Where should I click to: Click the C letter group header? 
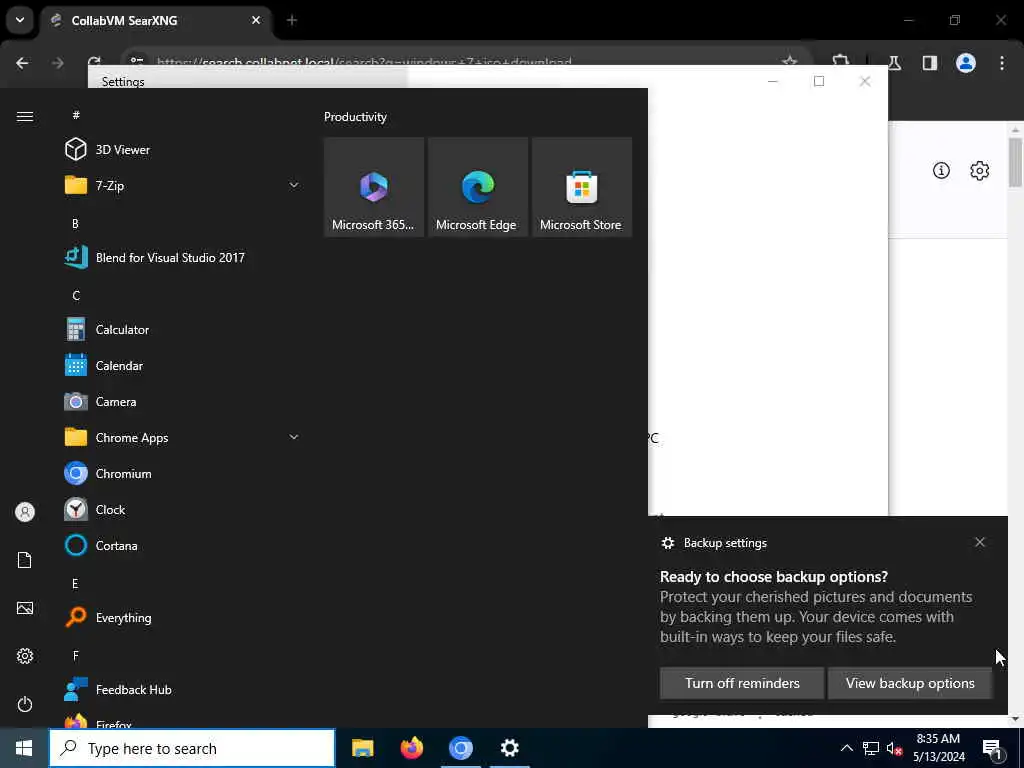pyautogui.click(x=76, y=295)
